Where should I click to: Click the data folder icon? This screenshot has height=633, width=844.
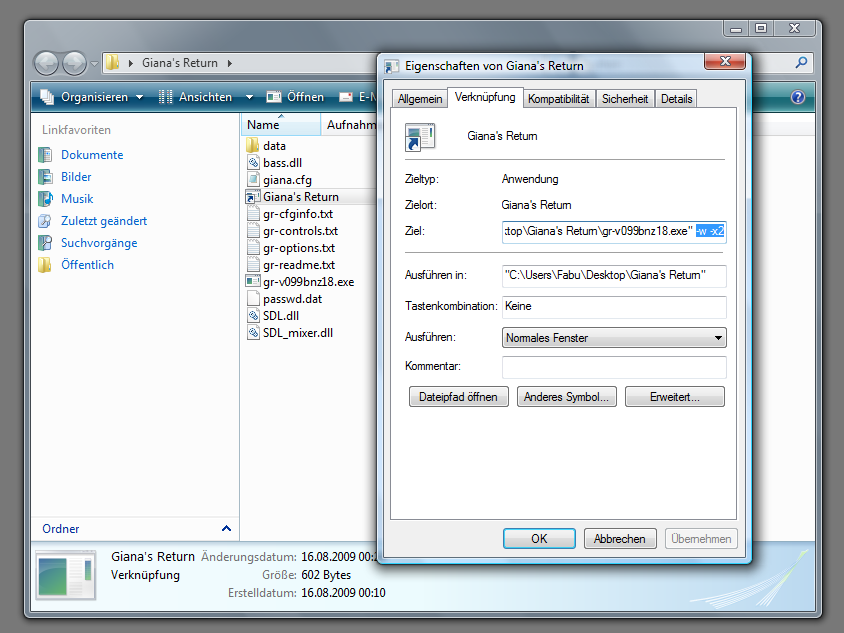pyautogui.click(x=253, y=146)
